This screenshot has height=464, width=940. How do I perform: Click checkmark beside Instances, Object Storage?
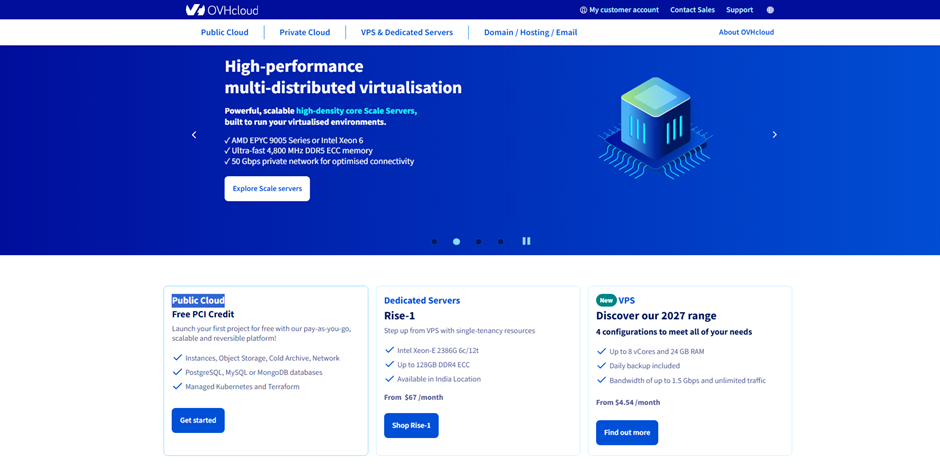tap(177, 357)
